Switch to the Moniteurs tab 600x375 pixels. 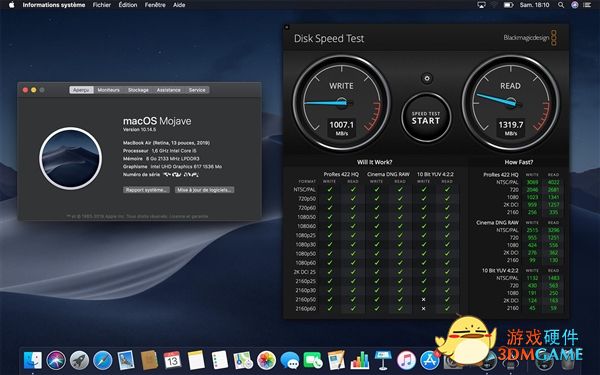pos(109,90)
